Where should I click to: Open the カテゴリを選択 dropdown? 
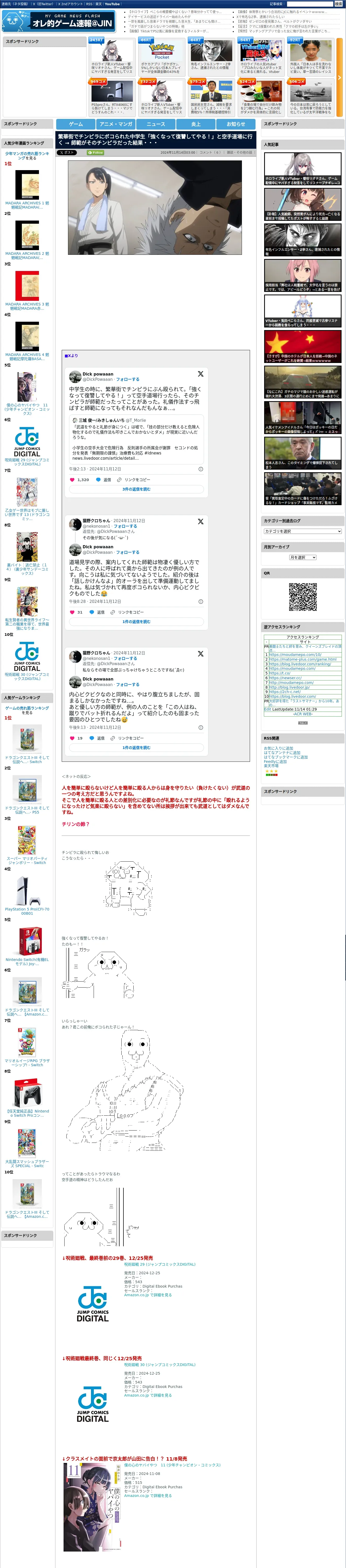(303, 531)
